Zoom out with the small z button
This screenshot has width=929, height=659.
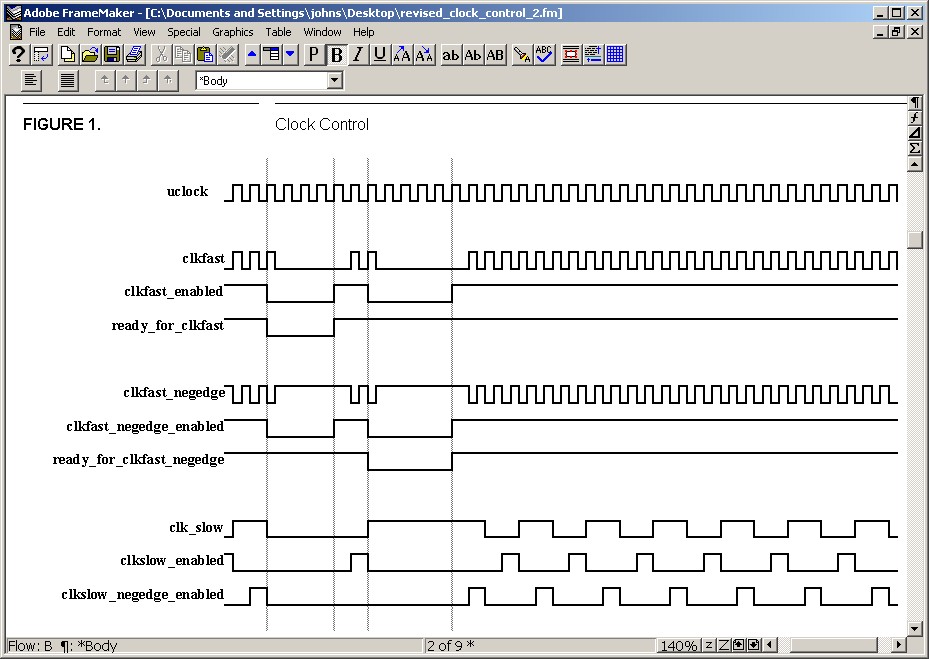709,645
